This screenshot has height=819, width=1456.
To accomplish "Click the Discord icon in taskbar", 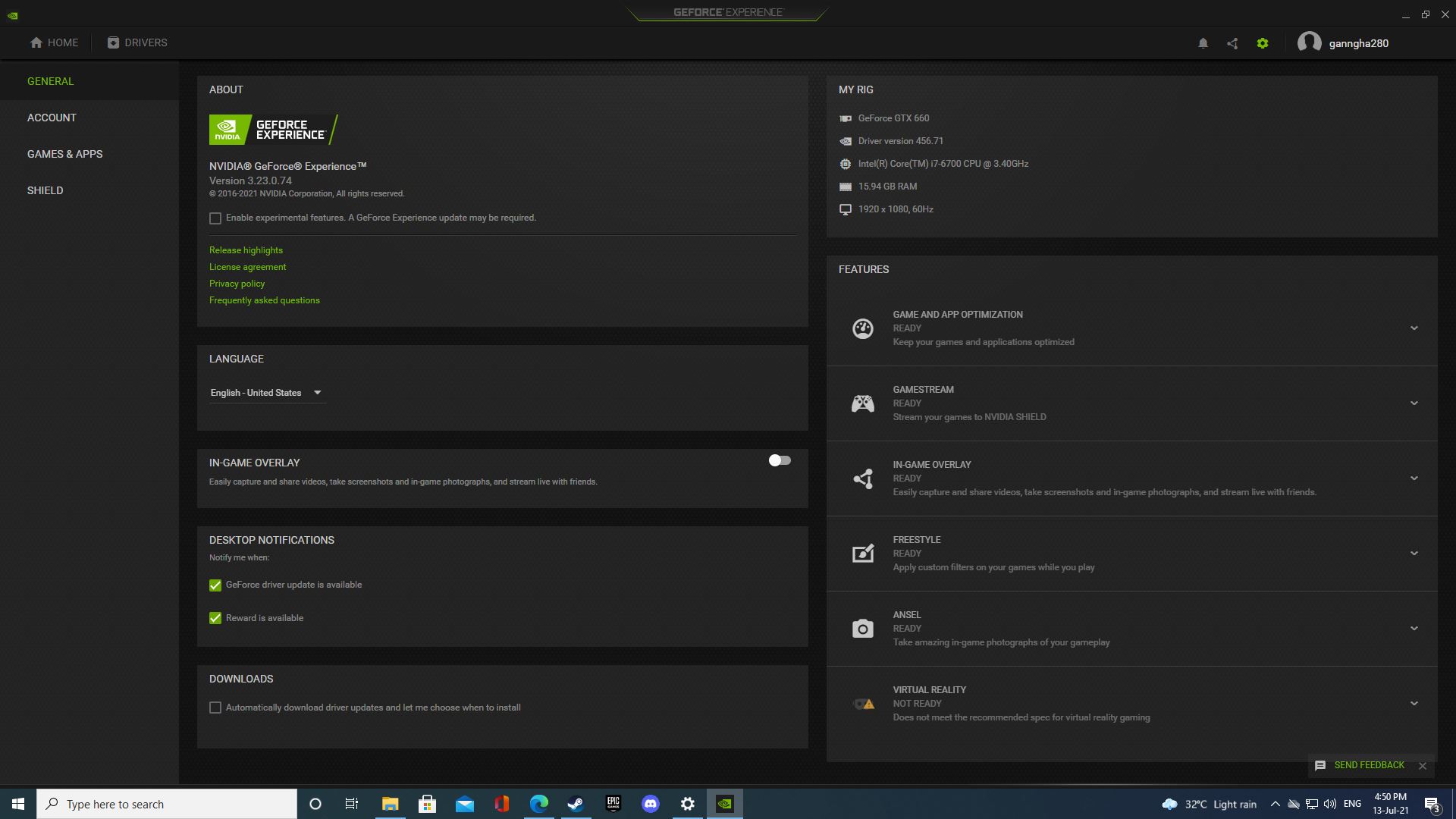I will 650,803.
